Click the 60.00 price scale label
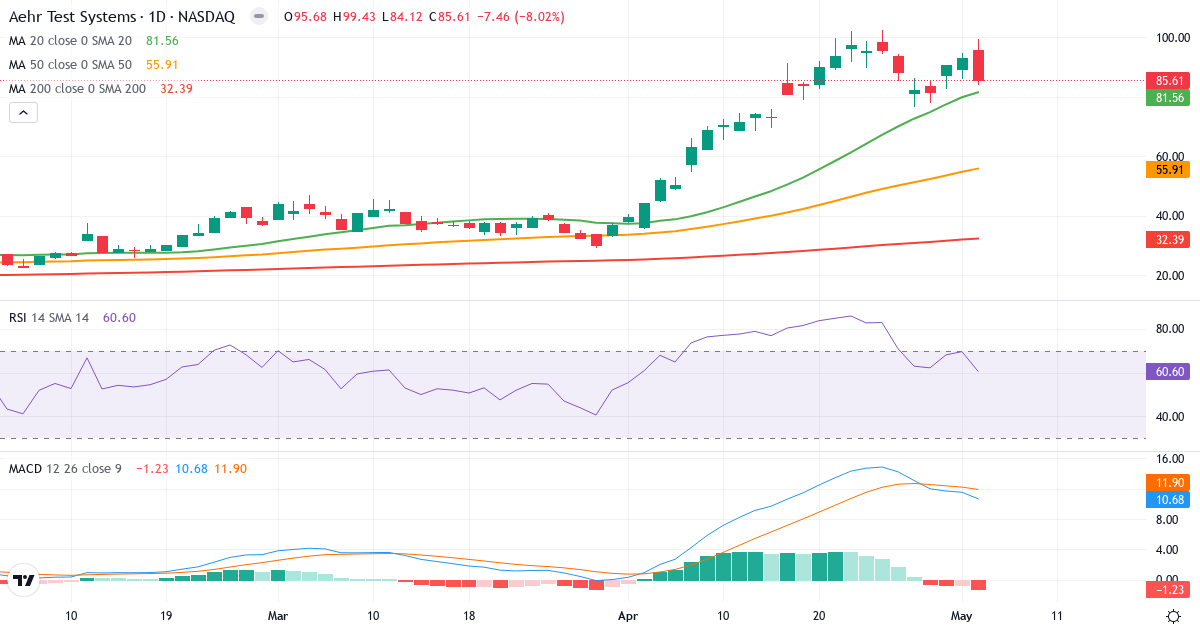This screenshot has width=1200, height=630. 1170,156
